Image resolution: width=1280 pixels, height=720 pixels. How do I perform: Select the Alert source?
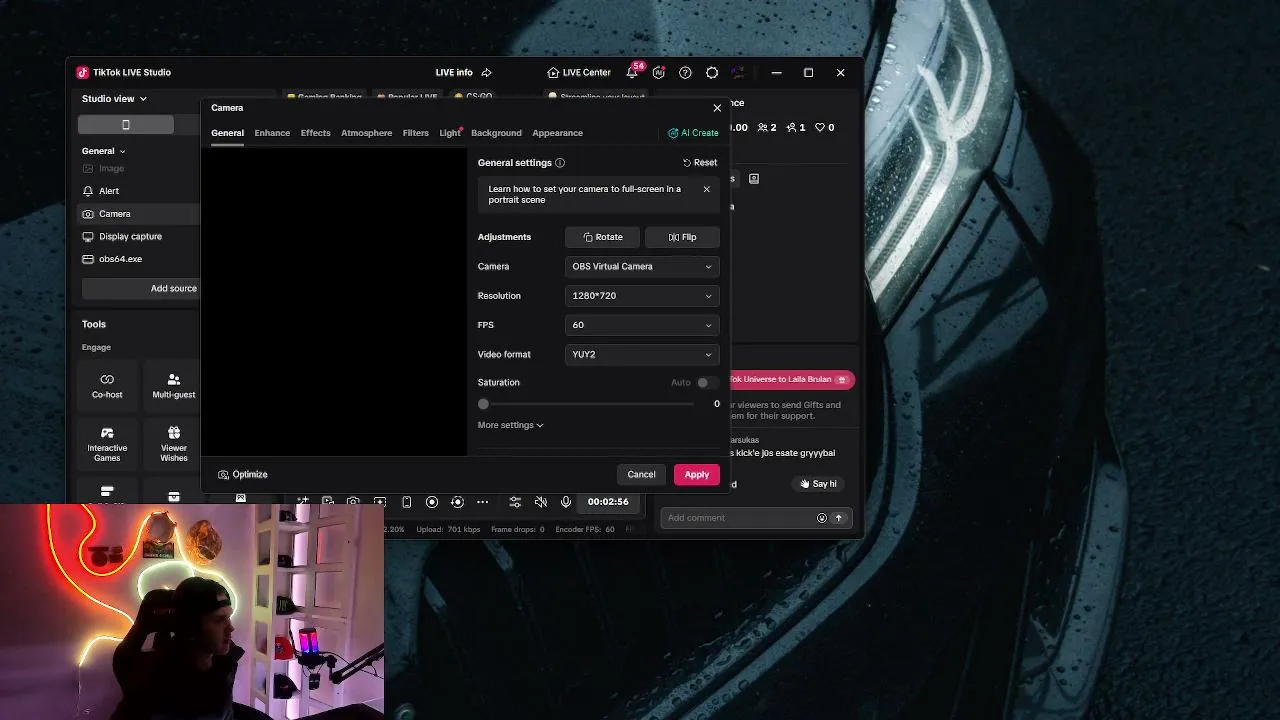click(109, 191)
